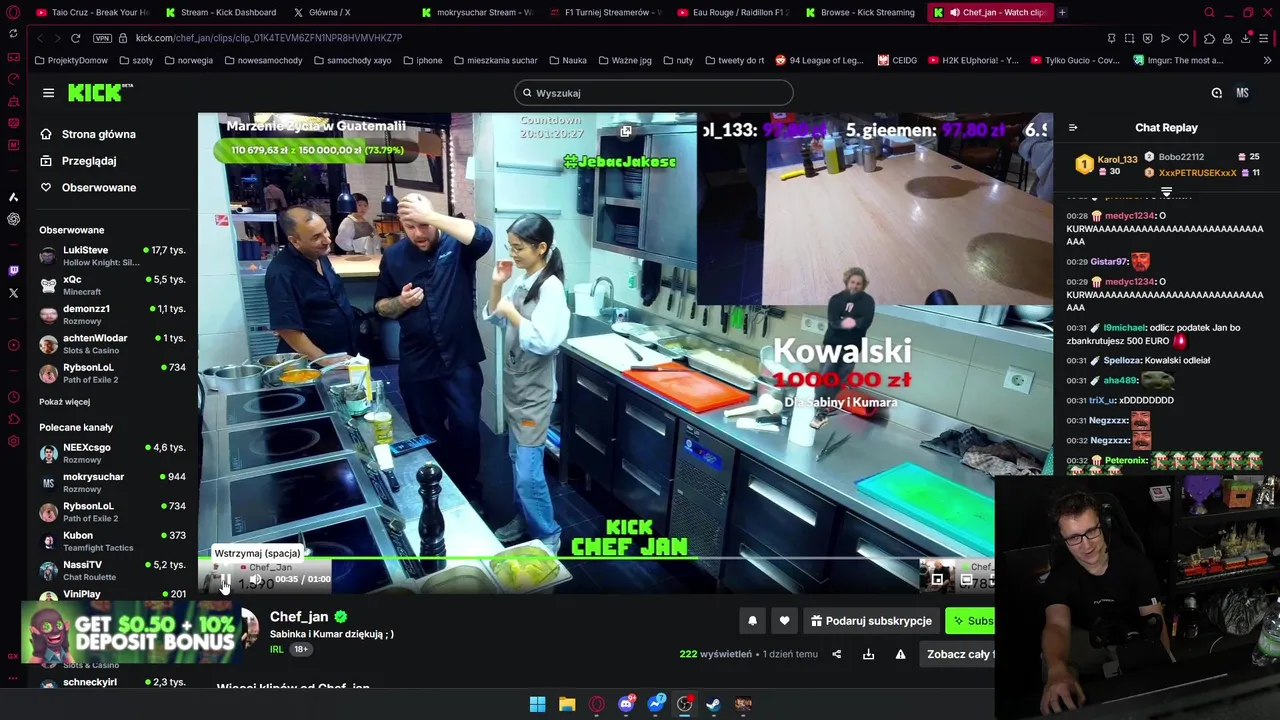
Task: Switch to F1 Turniej Streamerów tab
Action: [x=606, y=12]
